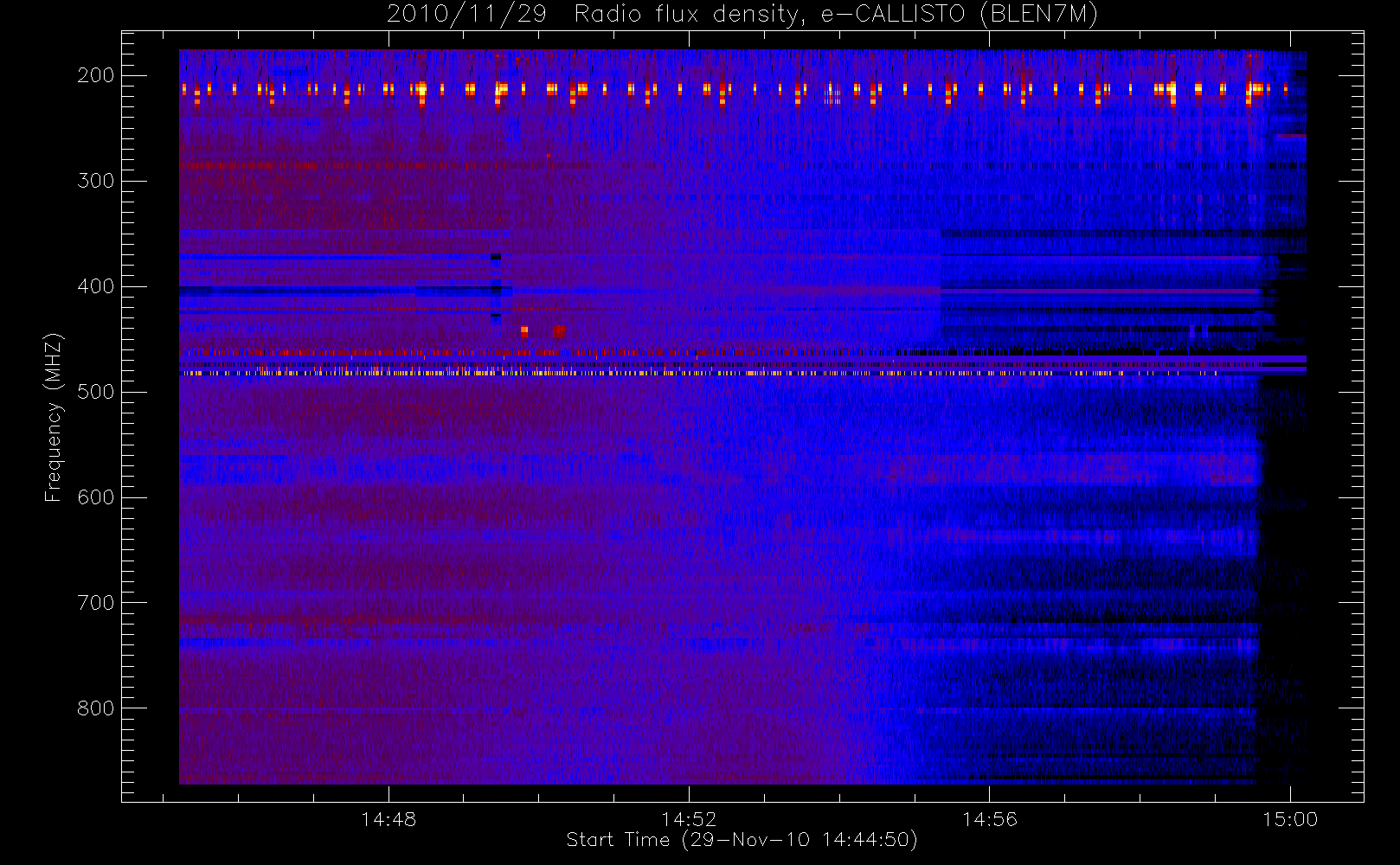Click the 700 frequency tick label
The height and width of the screenshot is (865, 1400).
click(x=96, y=603)
